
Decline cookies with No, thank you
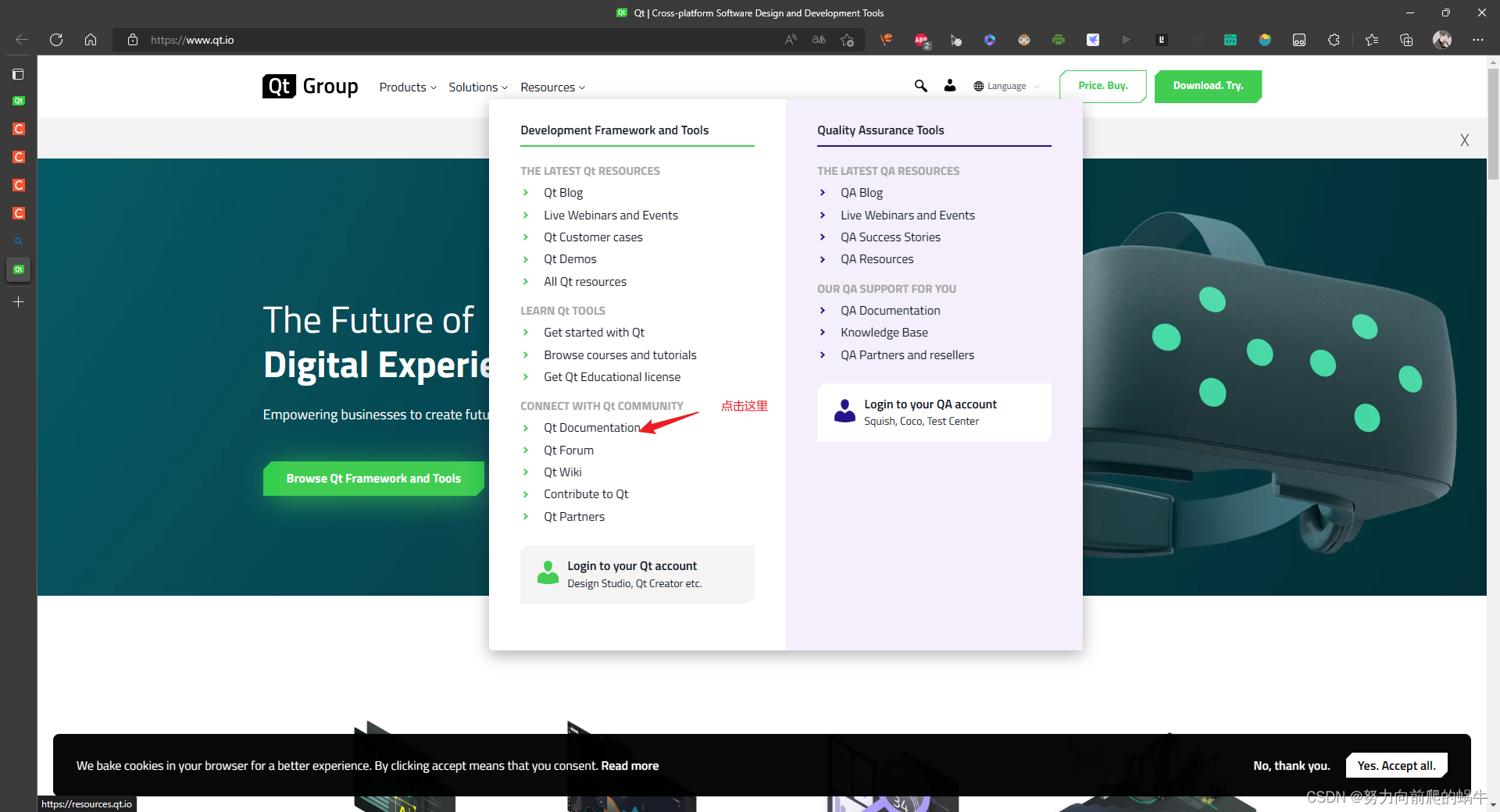click(x=1291, y=766)
